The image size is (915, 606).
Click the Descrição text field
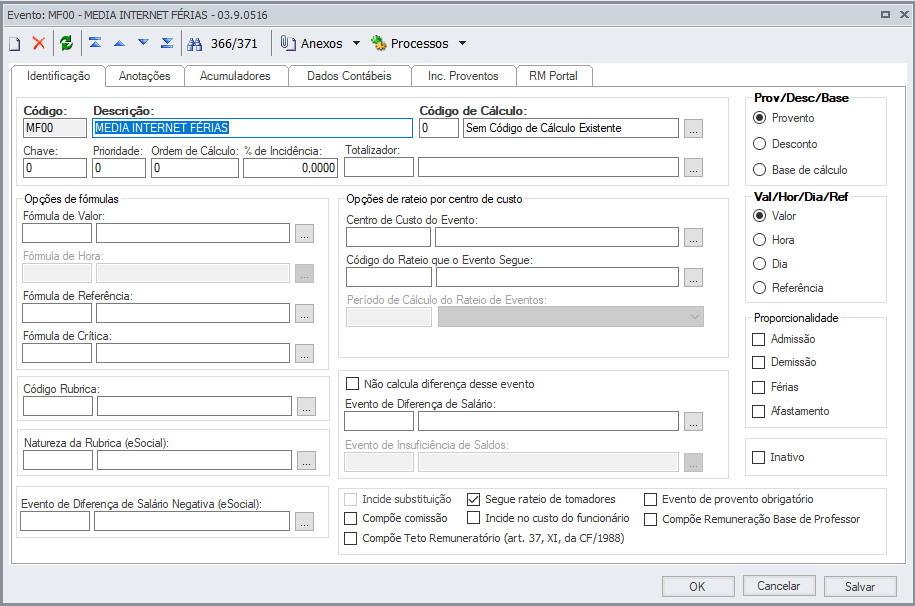point(252,128)
